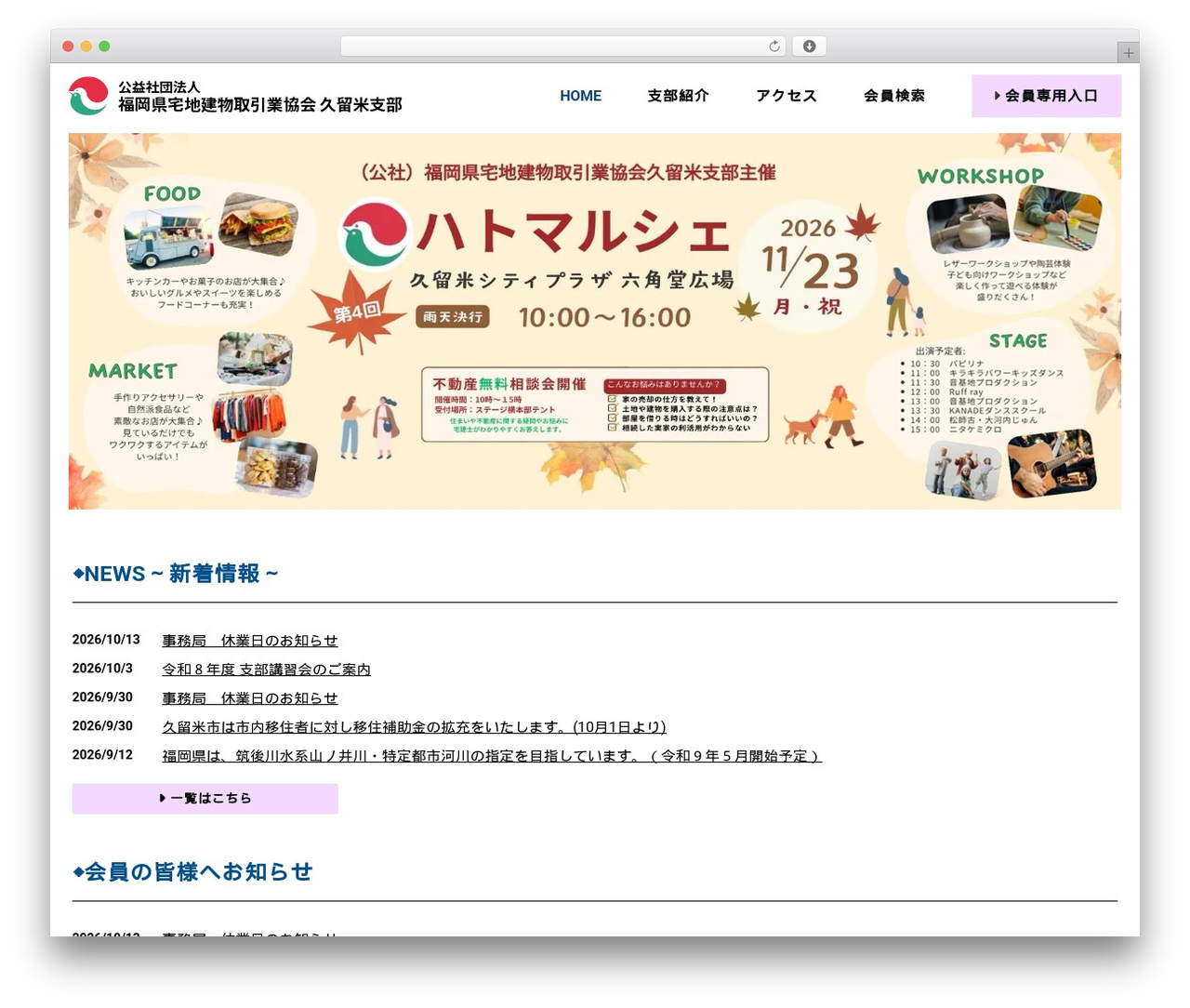Image resolution: width=1190 pixels, height=1008 pixels.
Task: Click the date 2026/10/3 in the news list
Action: pyautogui.click(x=102, y=669)
